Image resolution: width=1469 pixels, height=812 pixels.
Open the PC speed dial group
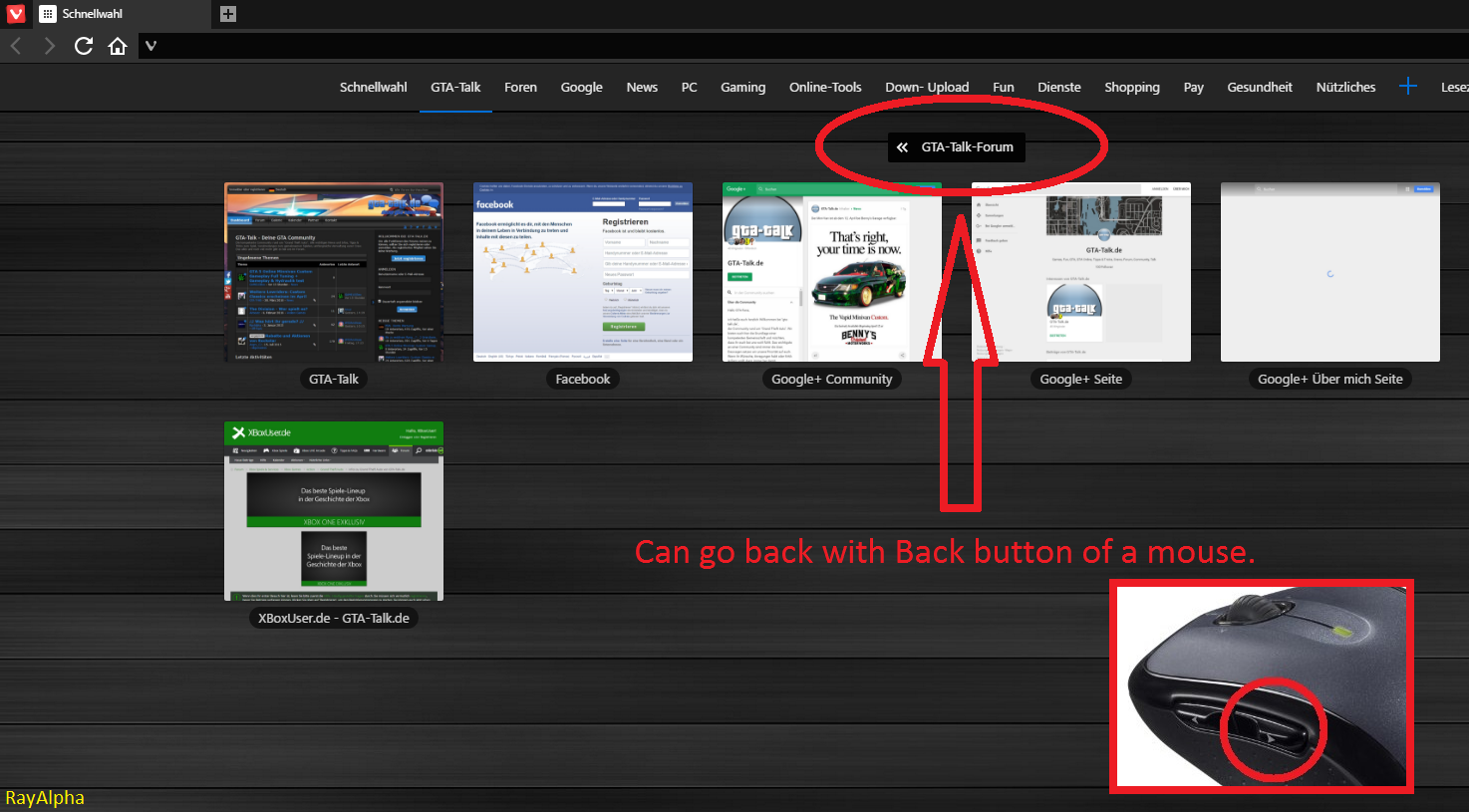(689, 88)
